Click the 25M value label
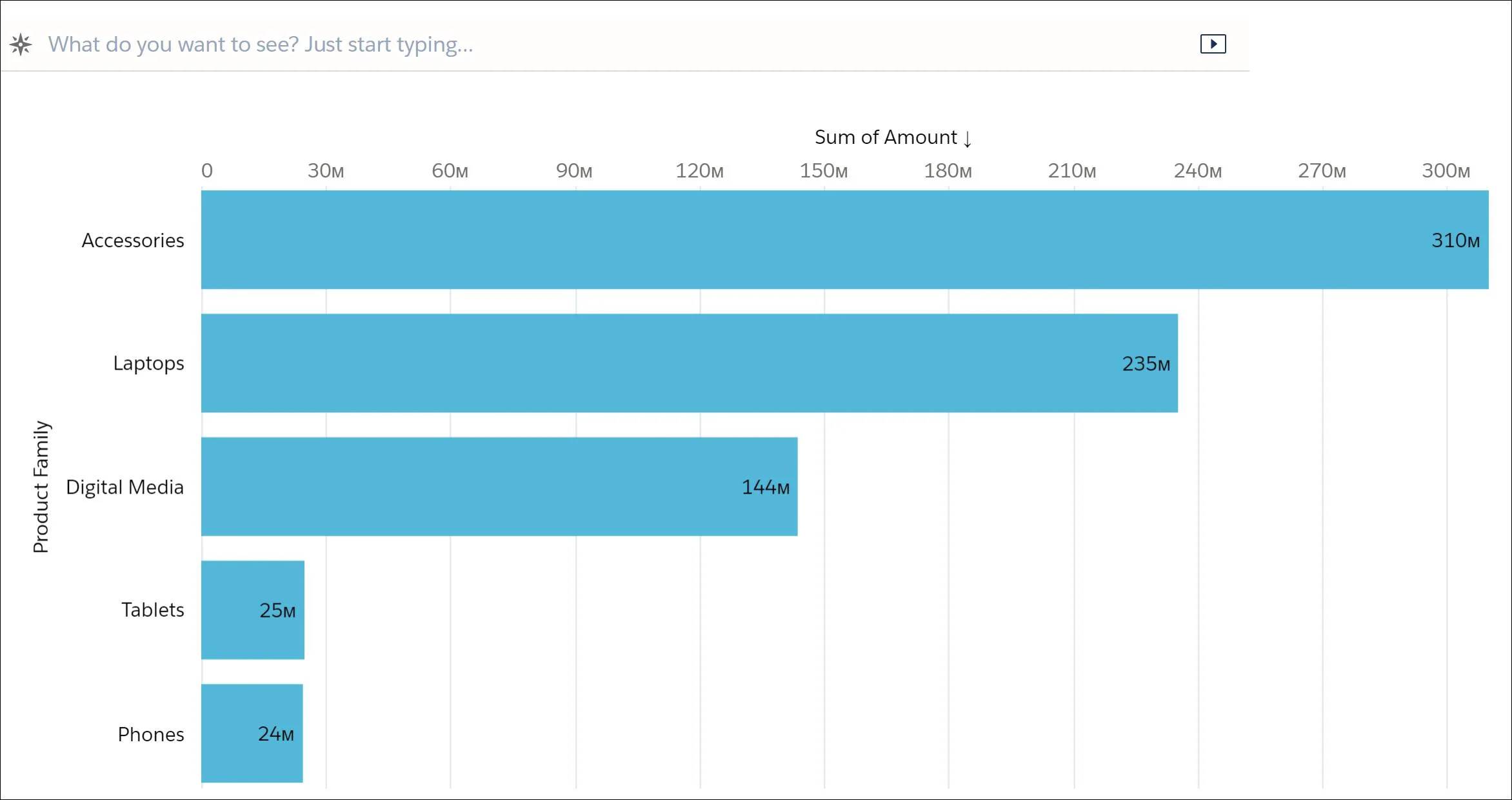The height and width of the screenshot is (800, 1512). pyautogui.click(x=277, y=610)
